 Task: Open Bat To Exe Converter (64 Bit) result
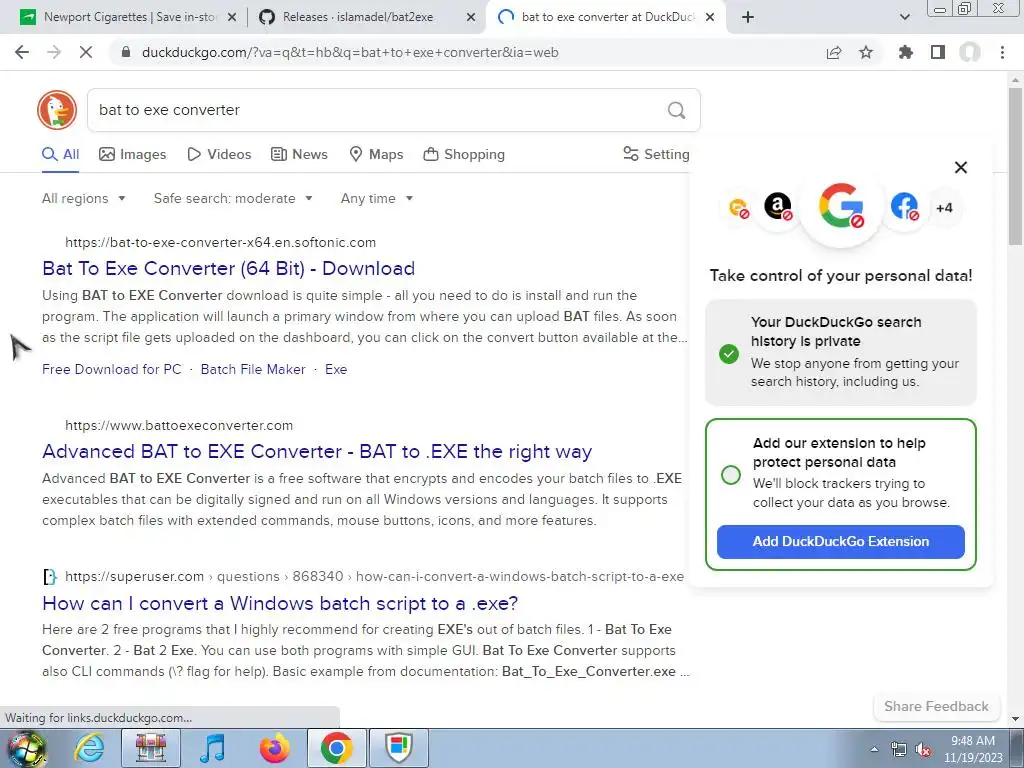click(229, 268)
